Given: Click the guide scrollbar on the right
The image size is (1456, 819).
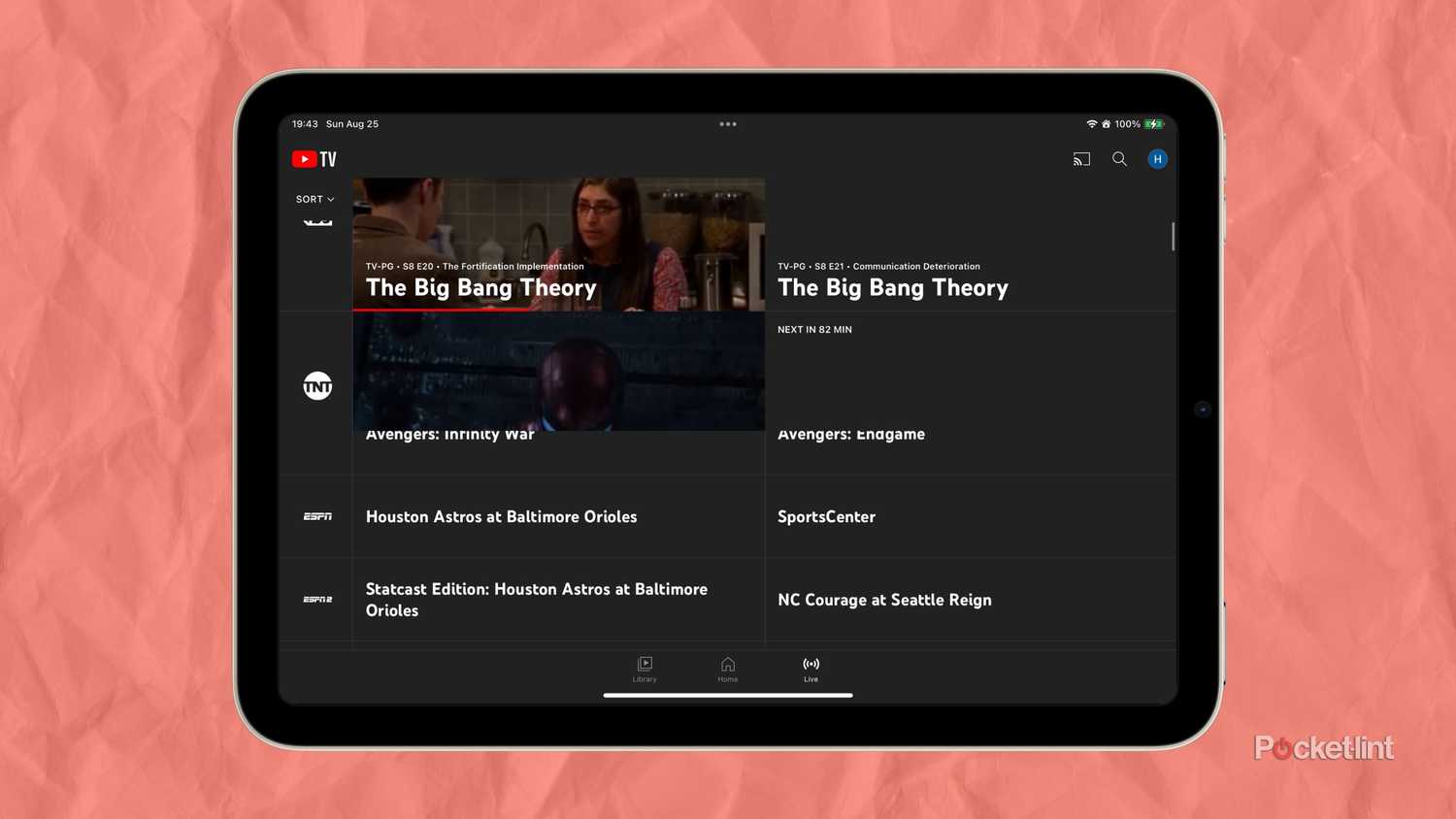Looking at the screenshot, I should pos(1174,236).
